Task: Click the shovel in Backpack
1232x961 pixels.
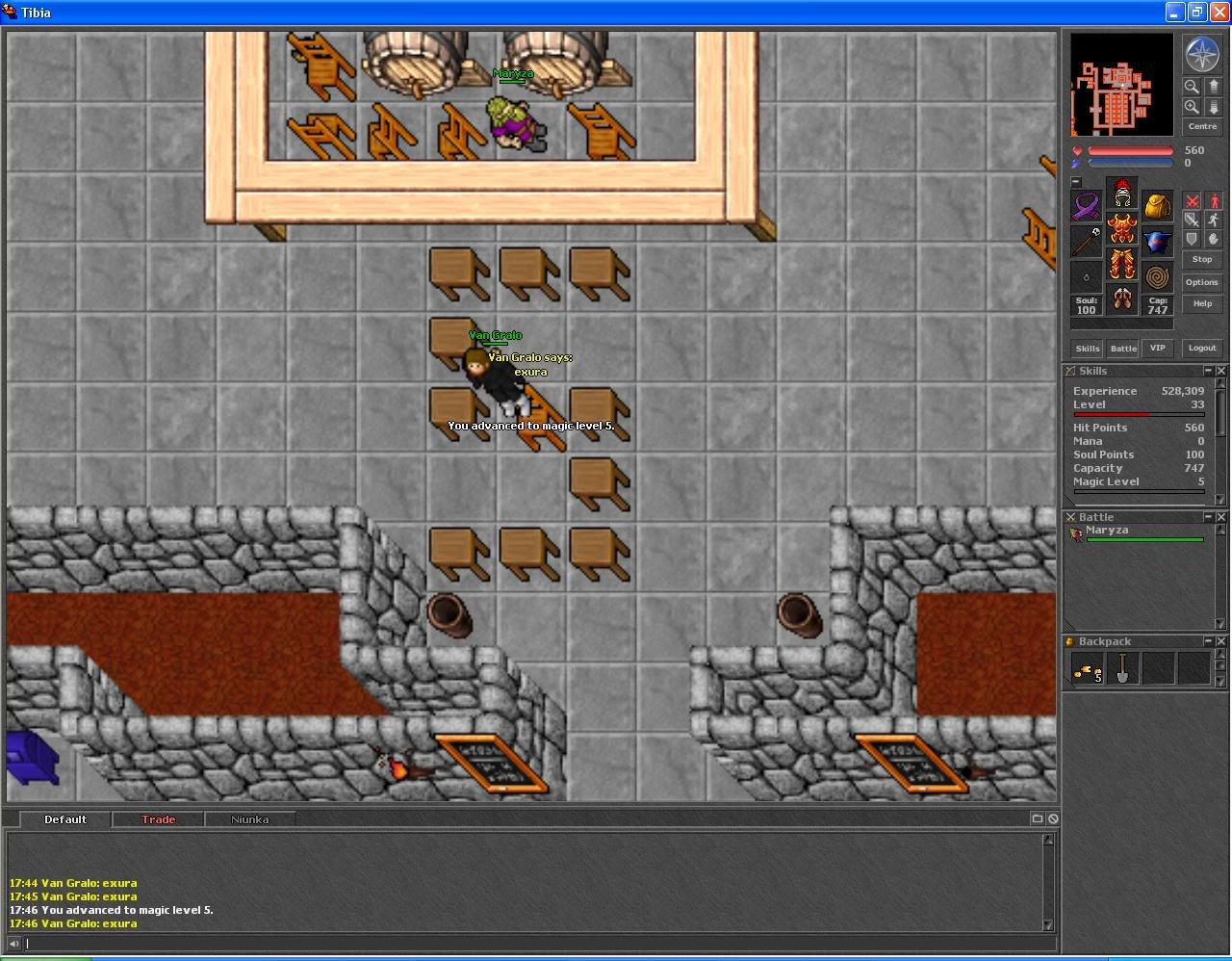Action: pos(1122,668)
